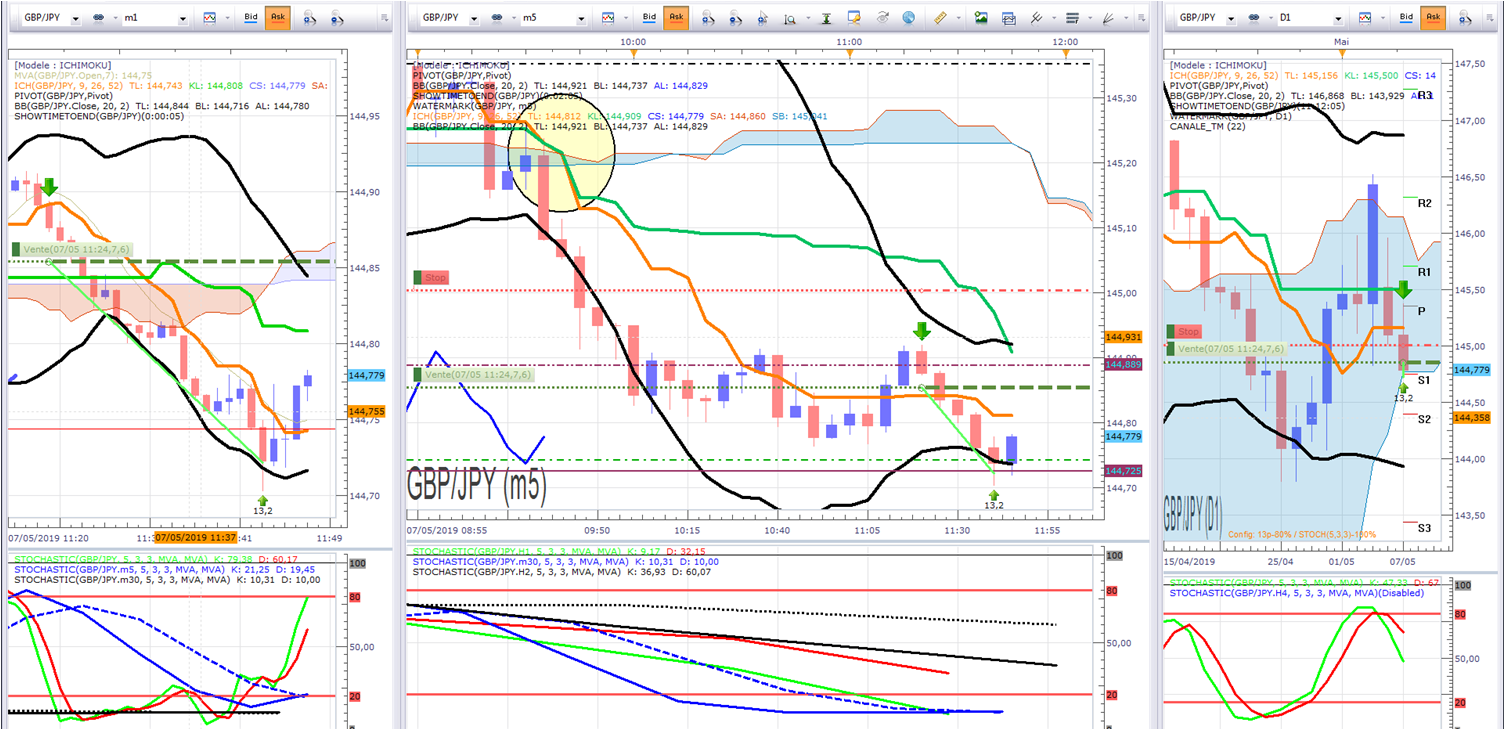Open the toolbar overflow menu of the D1 chart
This screenshot has height=730, width=1505.
[x=1491, y=18]
